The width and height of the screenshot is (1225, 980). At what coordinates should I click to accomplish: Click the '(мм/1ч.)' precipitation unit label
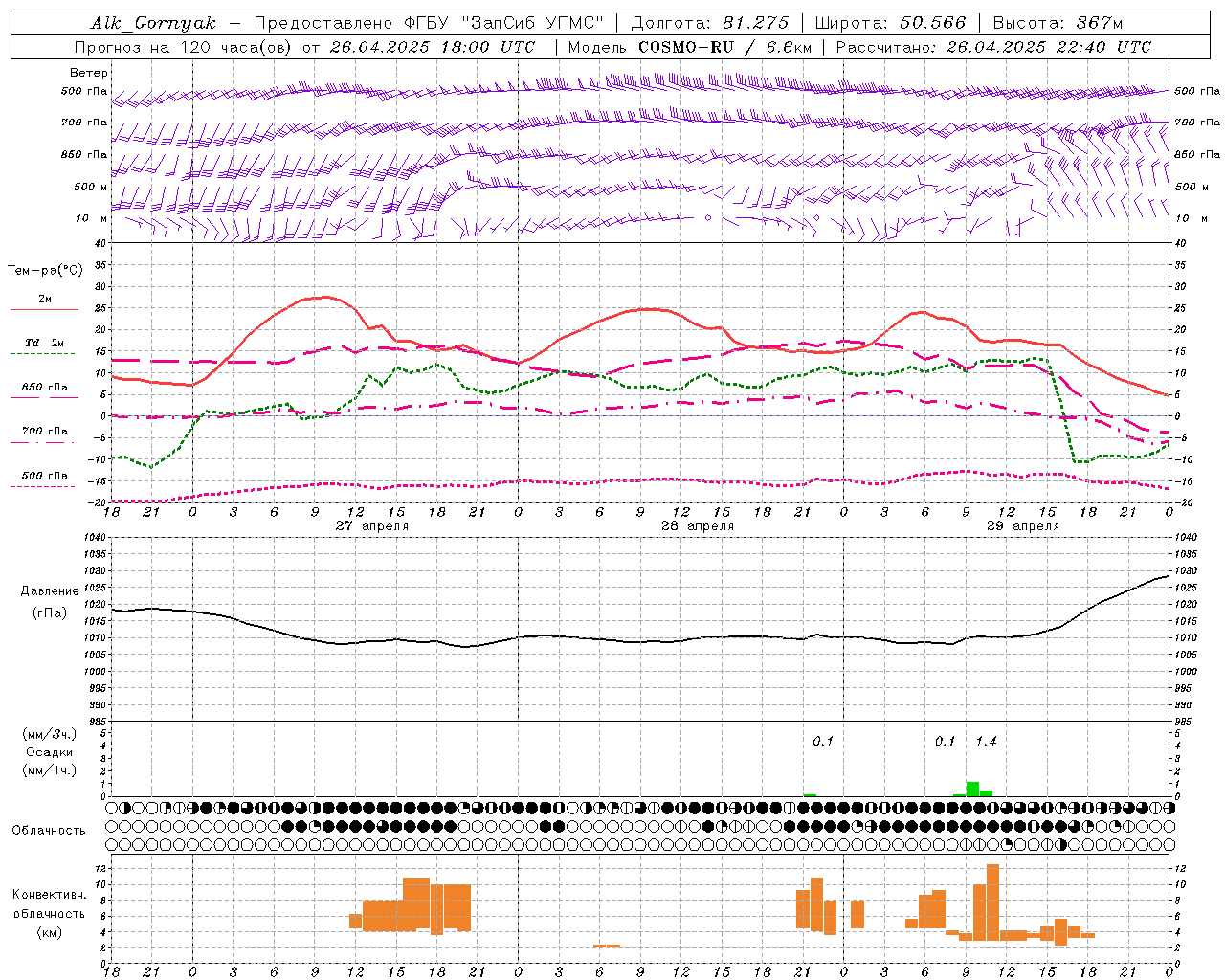coord(50,770)
